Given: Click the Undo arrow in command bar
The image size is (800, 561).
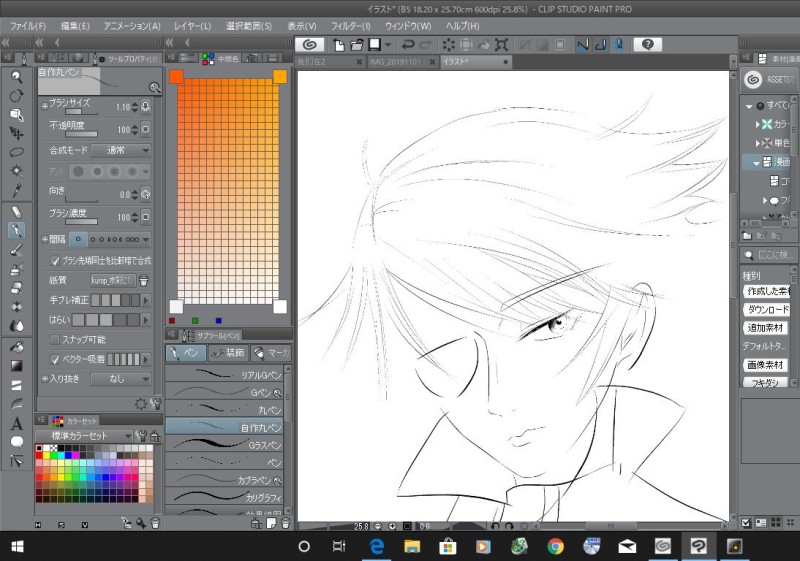Looking at the screenshot, I should pos(407,45).
